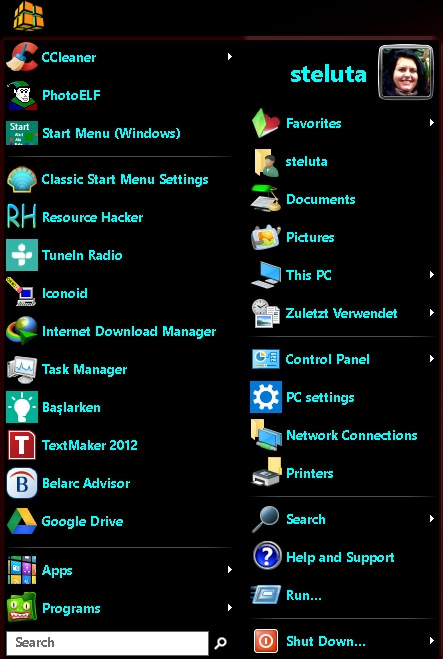Screen dimensions: 443x659
Task: Open Shut Down options arrow
Action: pyautogui.click(x=431, y=641)
